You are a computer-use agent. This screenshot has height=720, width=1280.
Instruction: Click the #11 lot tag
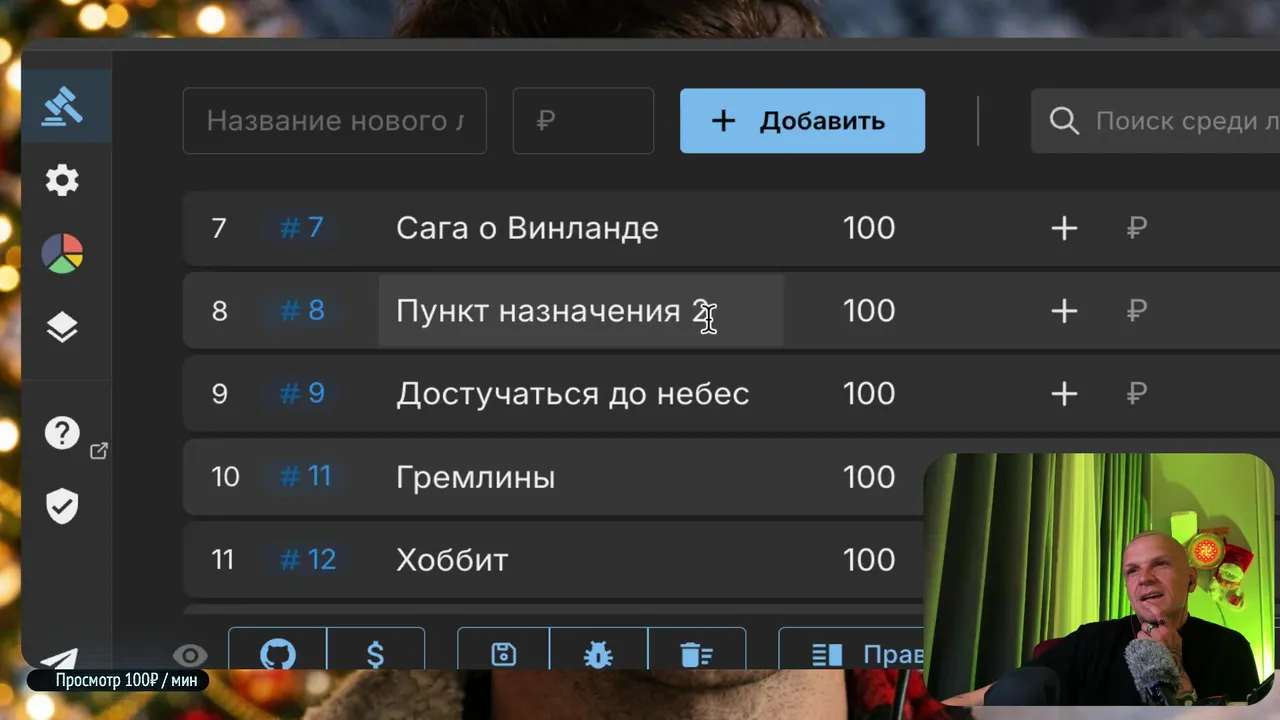pos(304,477)
